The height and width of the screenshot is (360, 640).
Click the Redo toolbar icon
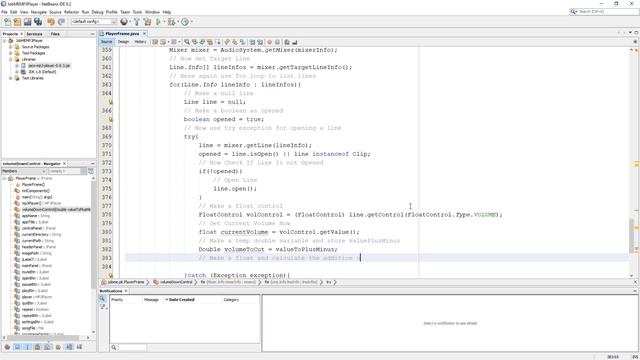pos(61,22)
